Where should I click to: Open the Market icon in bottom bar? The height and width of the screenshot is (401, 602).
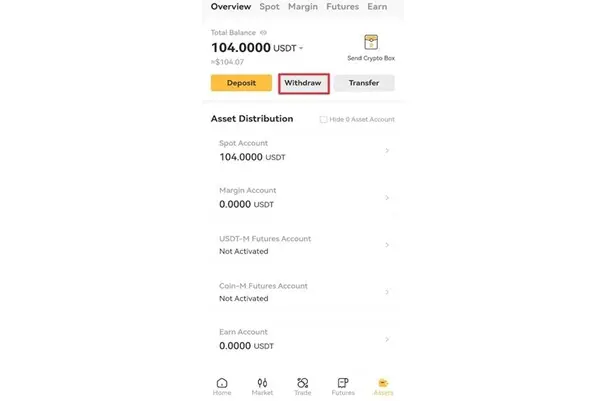pos(262,383)
